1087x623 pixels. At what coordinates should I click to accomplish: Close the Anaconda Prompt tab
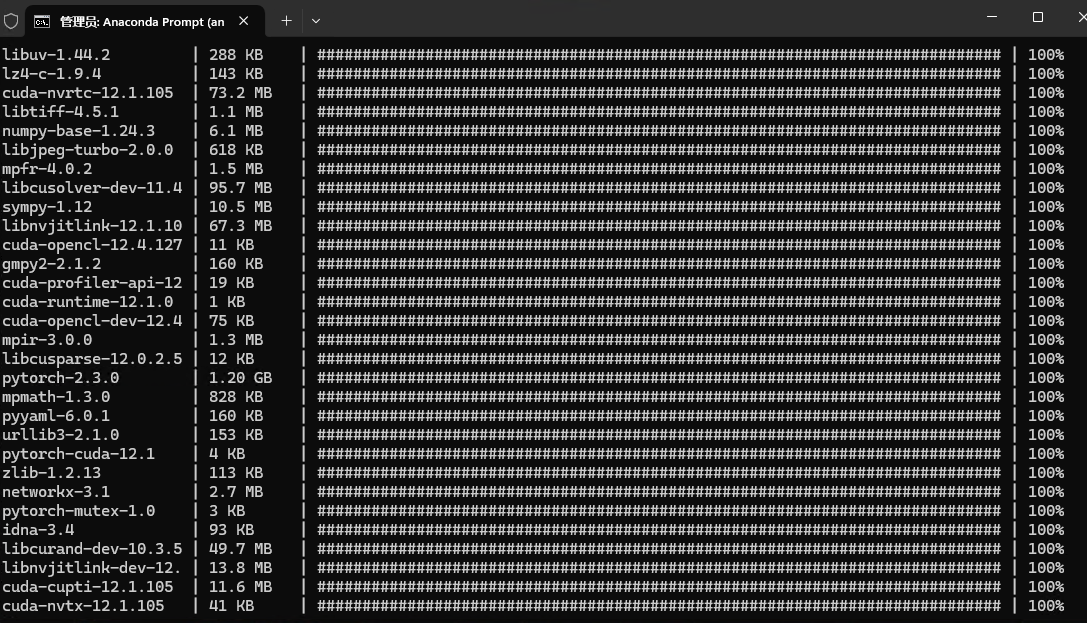(x=243, y=21)
